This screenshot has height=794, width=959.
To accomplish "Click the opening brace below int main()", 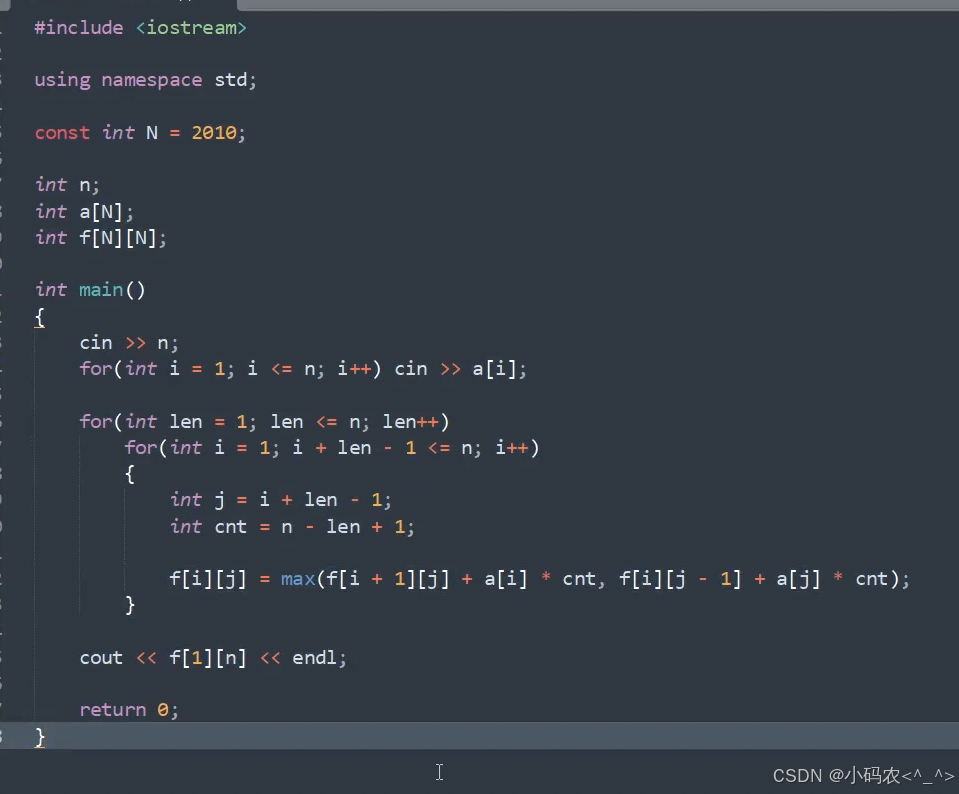I will tap(40, 317).
